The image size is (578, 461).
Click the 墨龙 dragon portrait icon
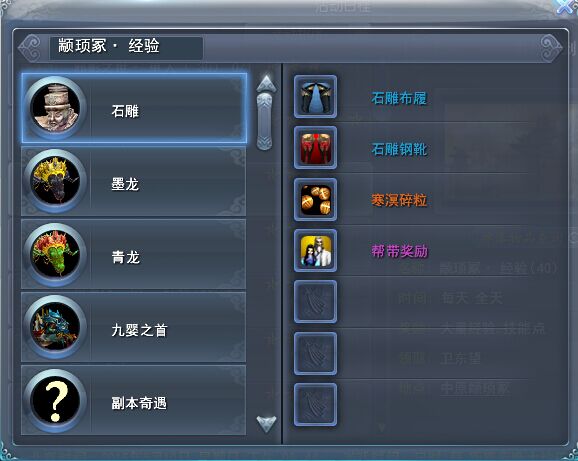[55, 181]
